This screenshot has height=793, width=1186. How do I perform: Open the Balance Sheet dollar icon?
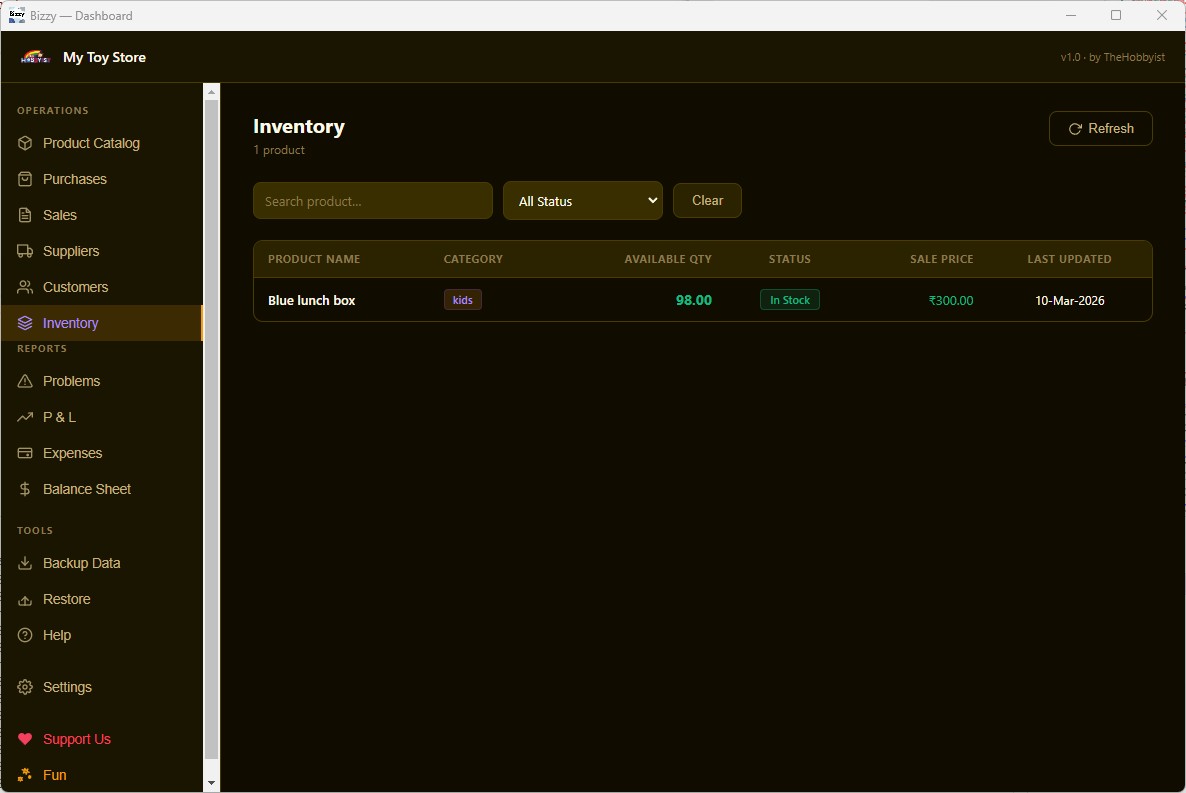24,489
